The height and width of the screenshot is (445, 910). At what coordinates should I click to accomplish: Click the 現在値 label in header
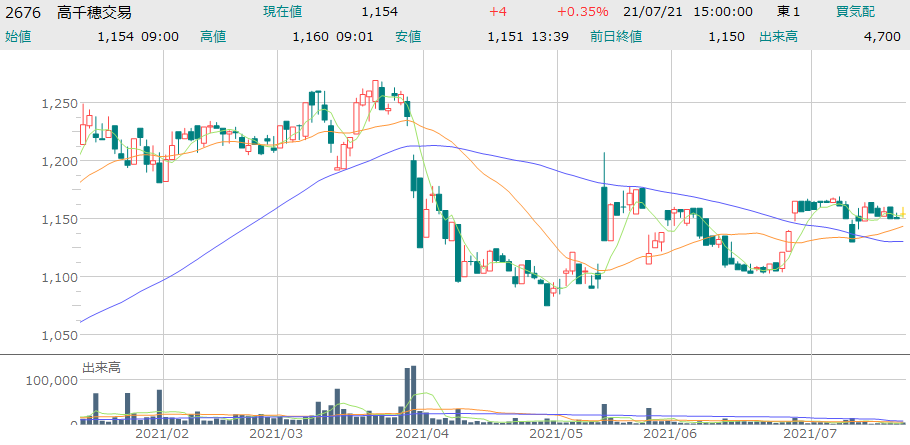(285, 12)
